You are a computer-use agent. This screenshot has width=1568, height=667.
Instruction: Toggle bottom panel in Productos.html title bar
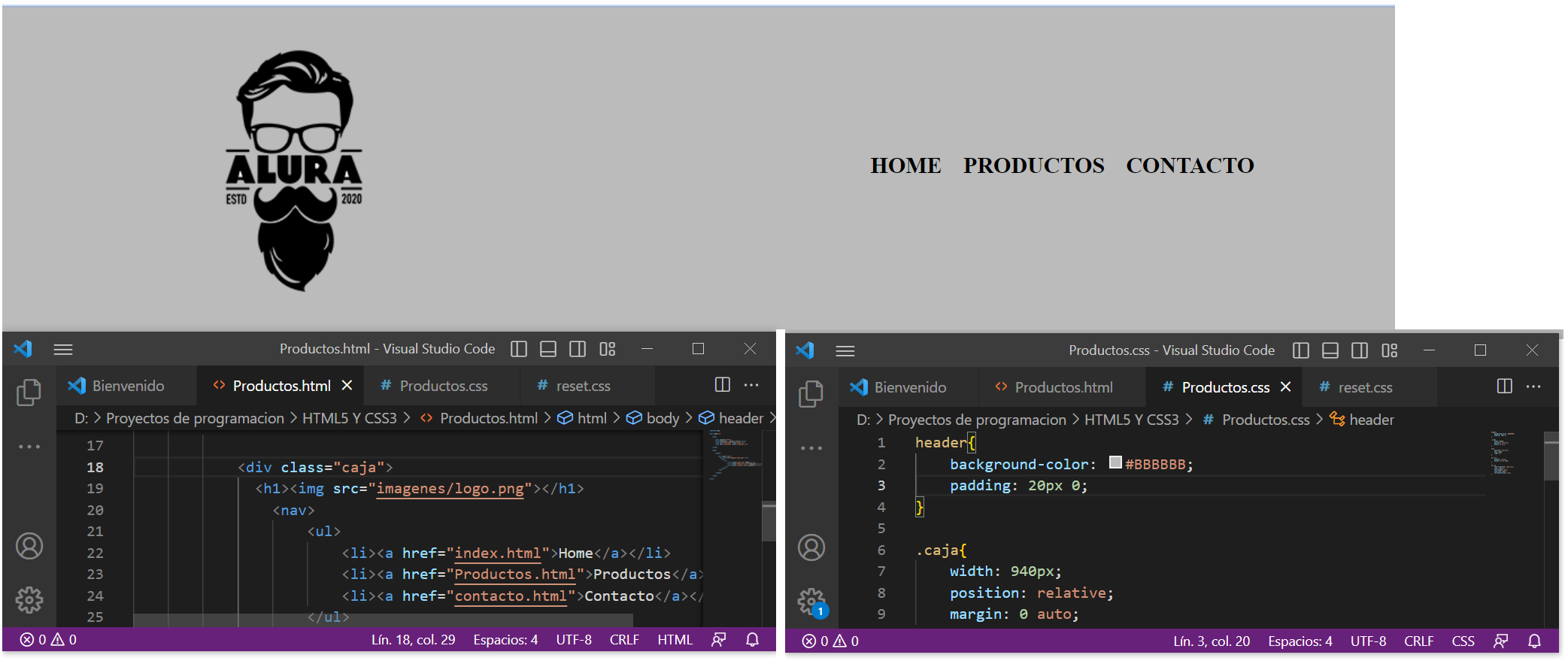tap(548, 349)
